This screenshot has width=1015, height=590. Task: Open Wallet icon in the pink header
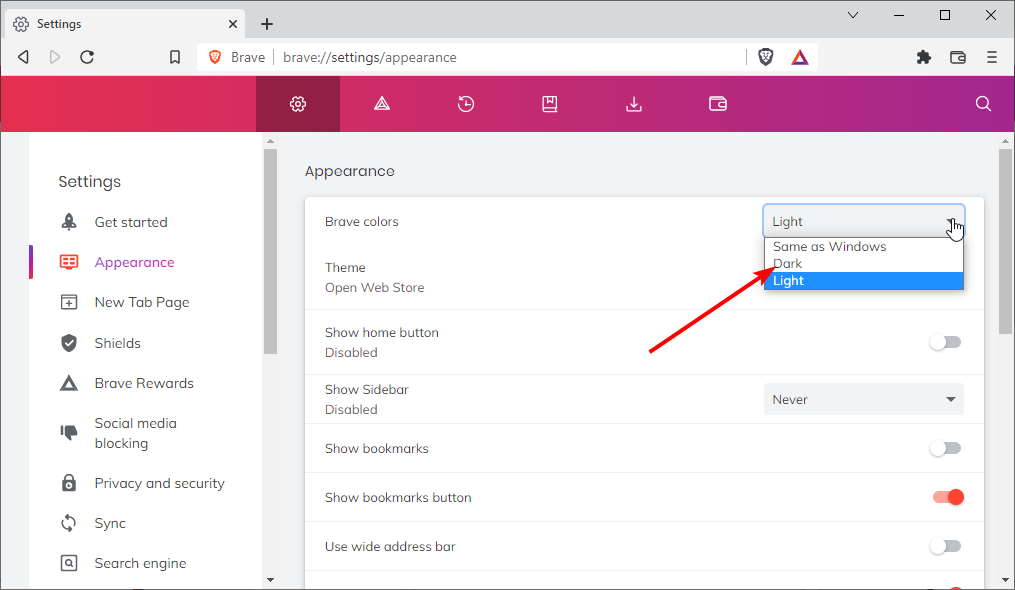coord(718,104)
